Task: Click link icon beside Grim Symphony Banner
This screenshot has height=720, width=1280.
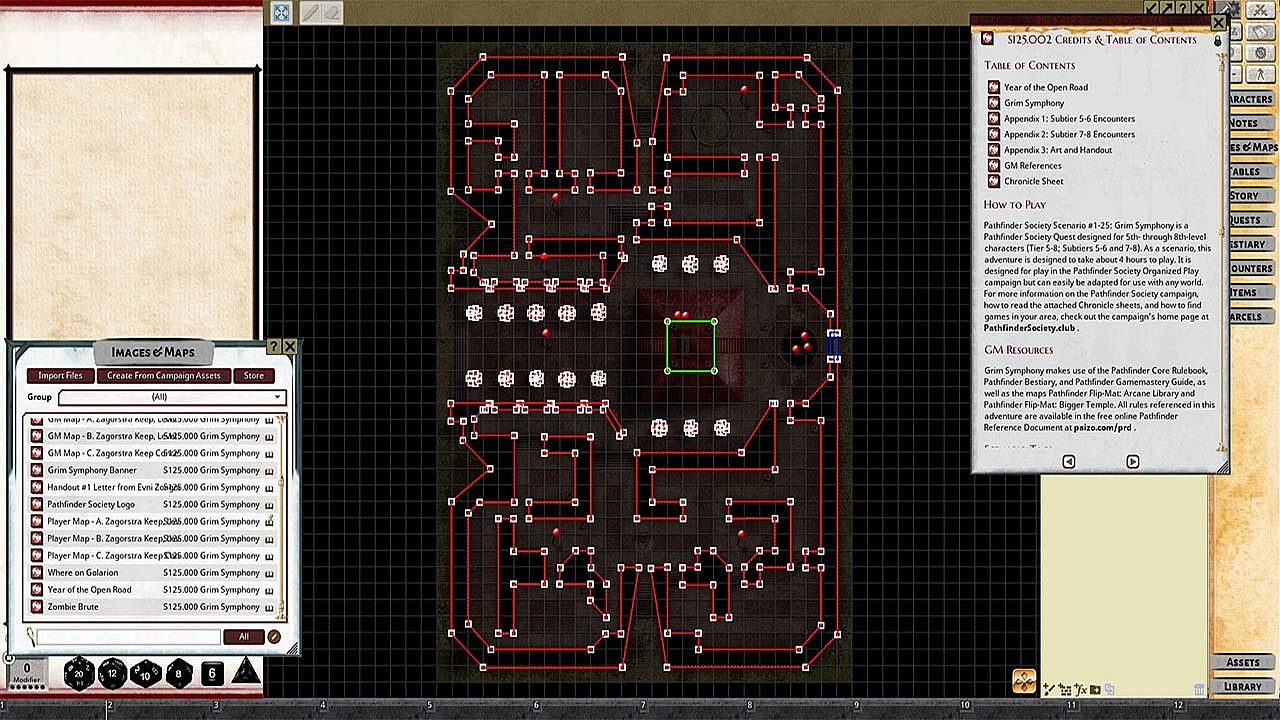Action: click(36, 470)
